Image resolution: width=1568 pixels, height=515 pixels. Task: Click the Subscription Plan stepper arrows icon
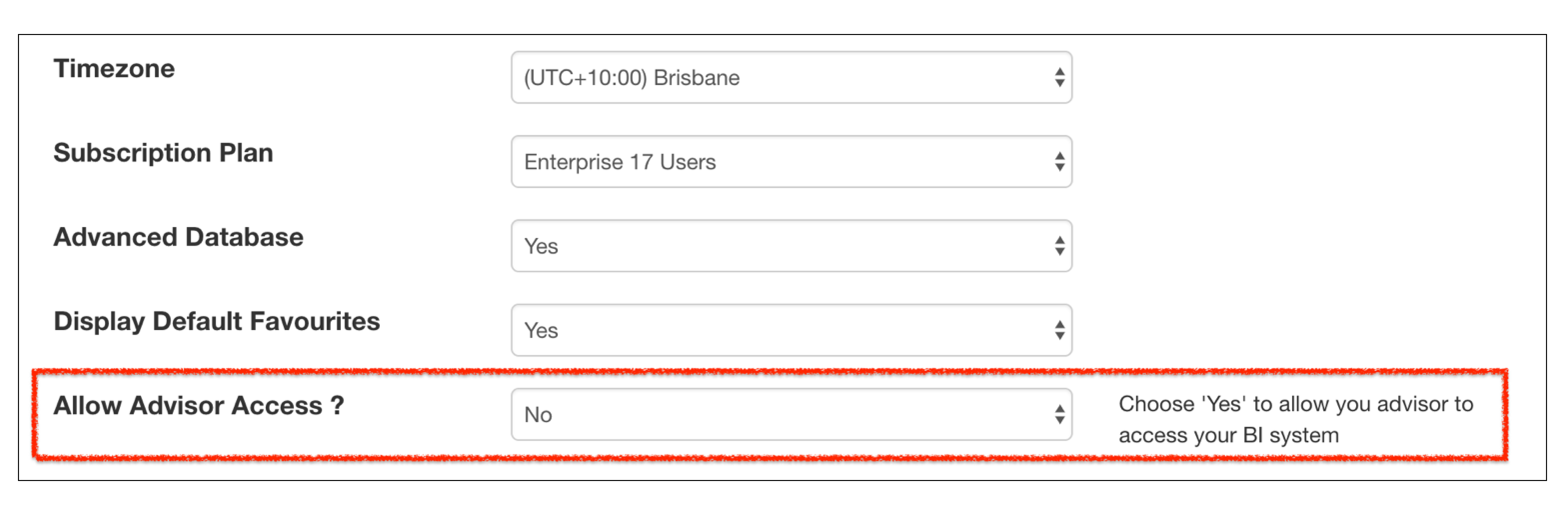[x=1060, y=161]
